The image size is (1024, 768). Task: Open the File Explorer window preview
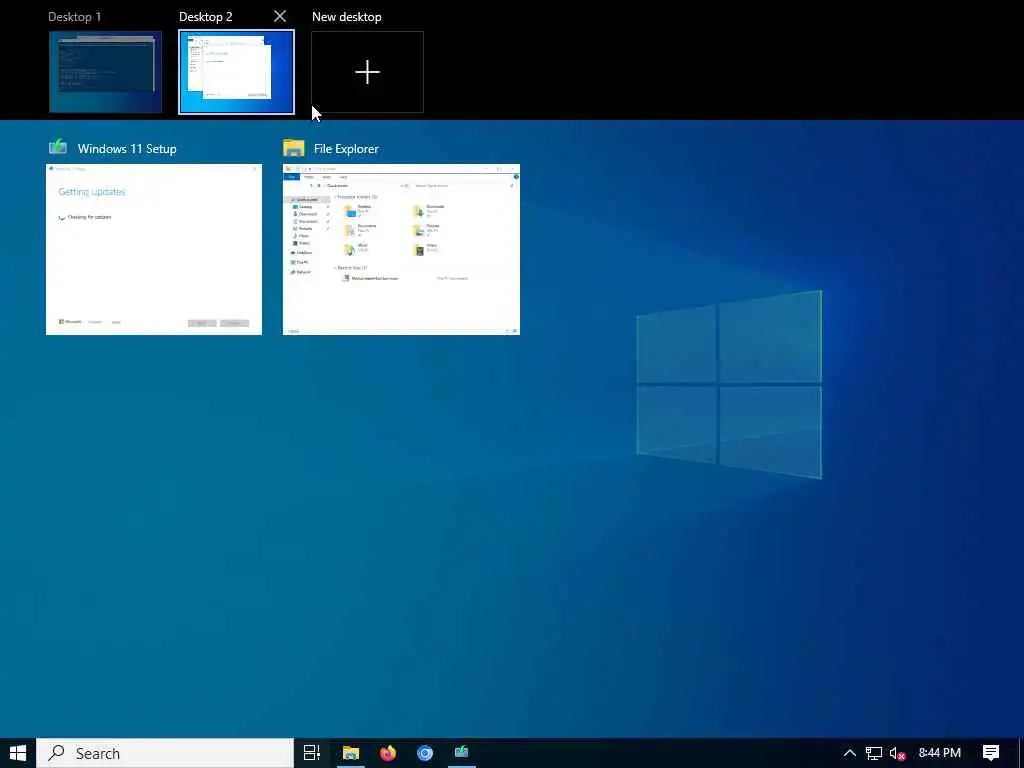click(402, 249)
